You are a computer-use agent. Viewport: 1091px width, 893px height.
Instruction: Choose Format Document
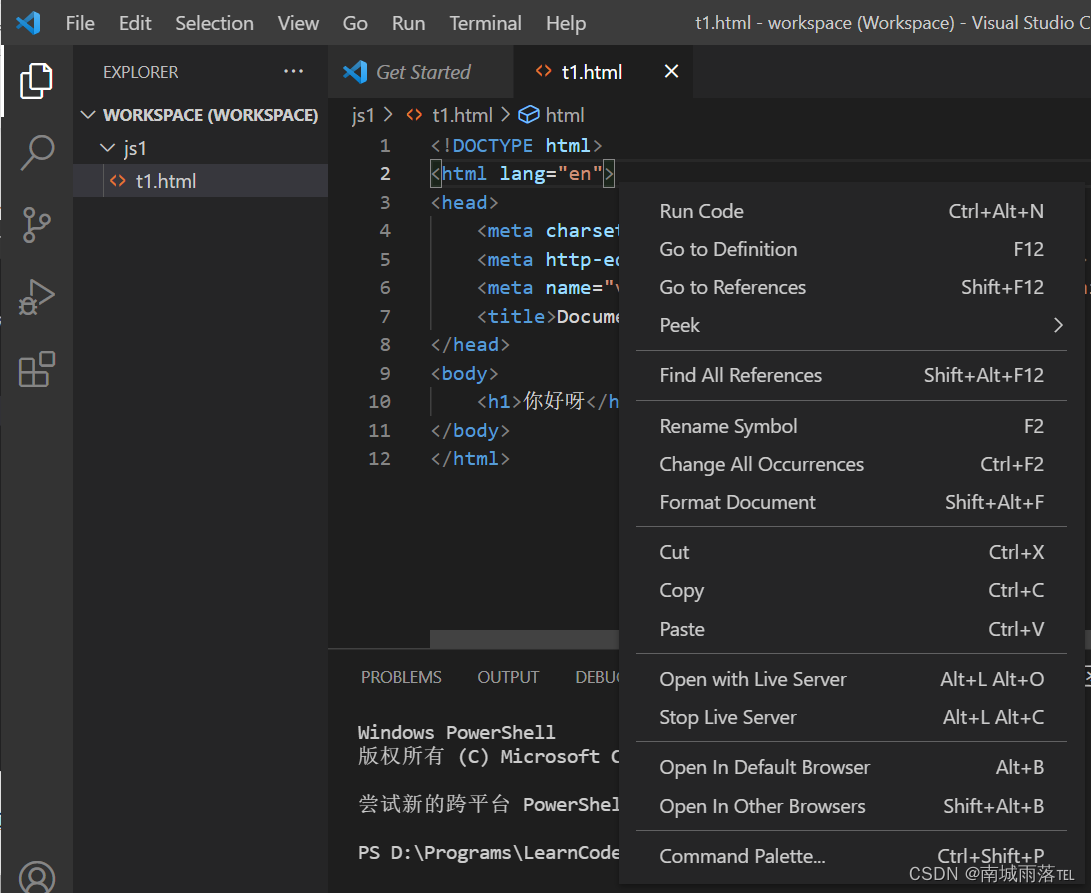point(851,502)
